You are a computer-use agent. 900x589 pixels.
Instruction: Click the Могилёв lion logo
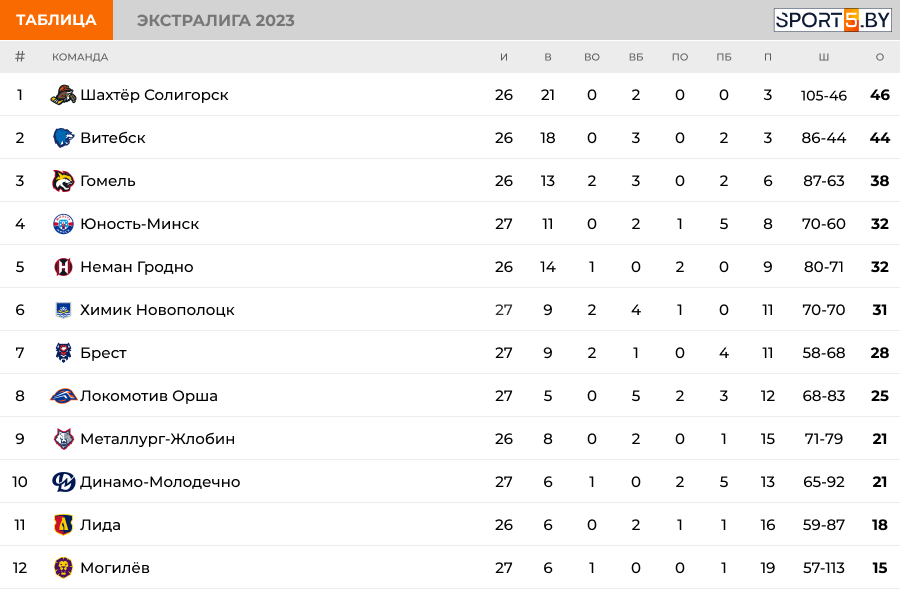pyautogui.click(x=63, y=568)
